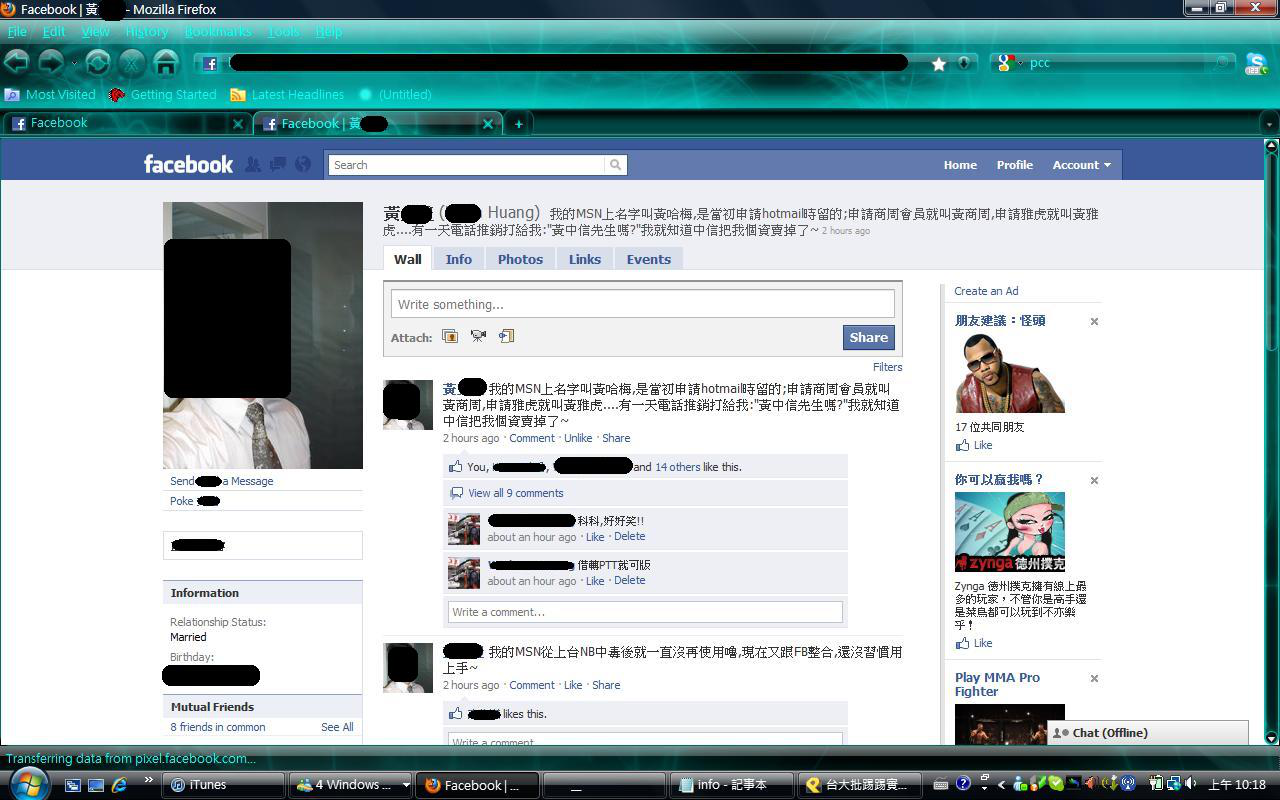
Task: Click View all 9 comments
Action: 516,493
